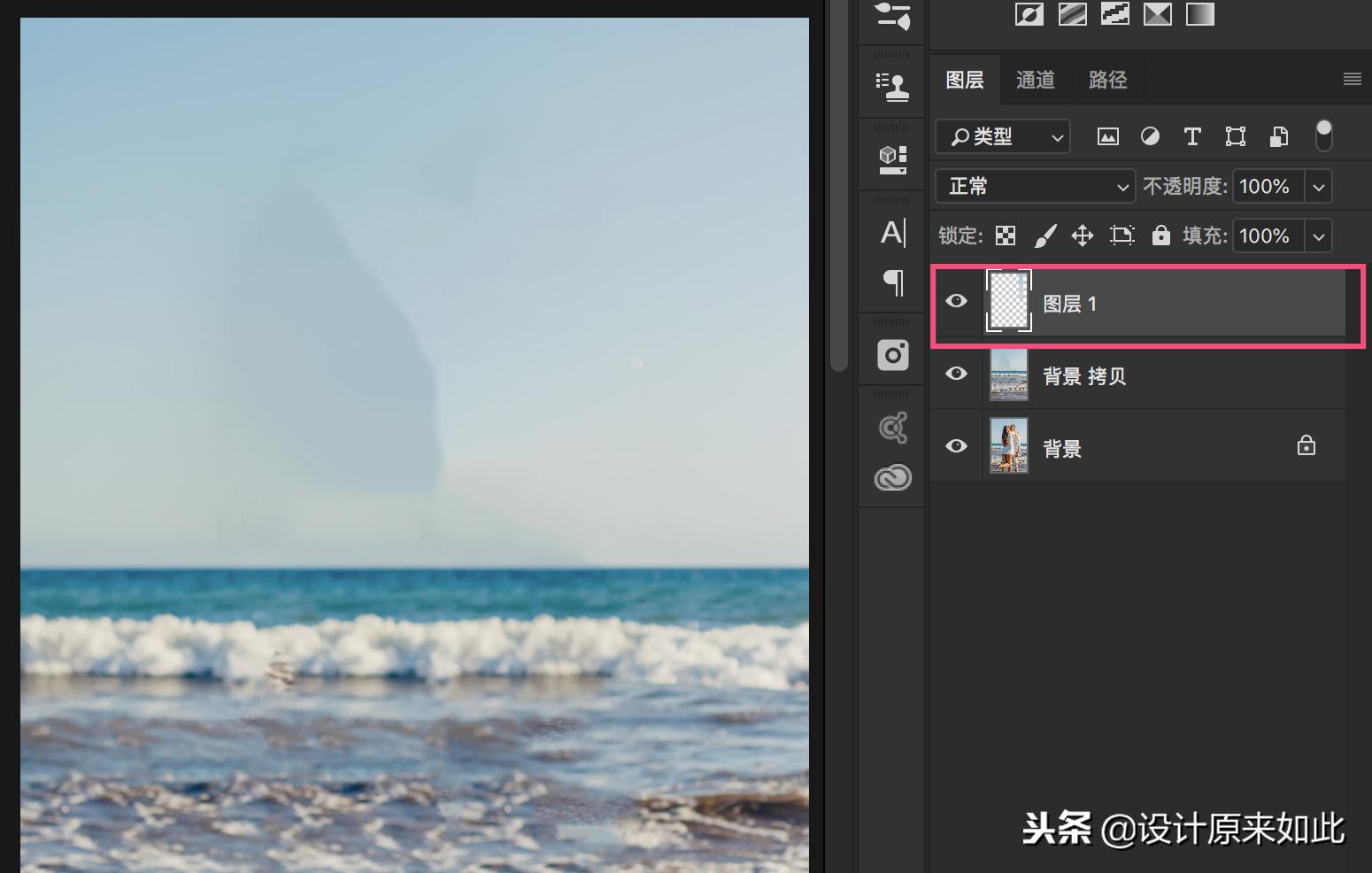Viewport: 1372px width, 873px height.
Task: Hide the 背景 拷贝 layer
Action: tap(956, 374)
